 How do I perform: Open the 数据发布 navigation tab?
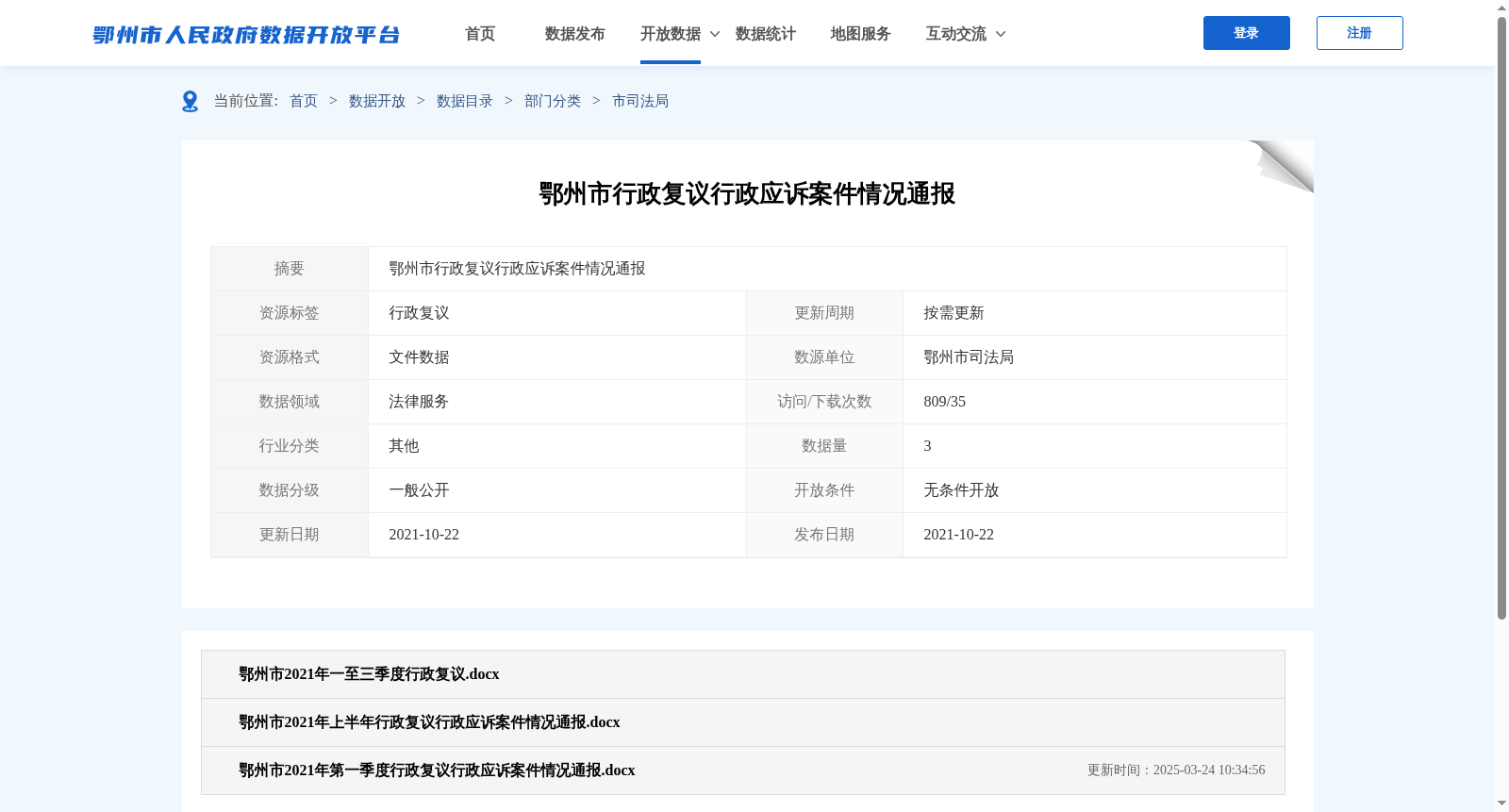pyautogui.click(x=575, y=34)
